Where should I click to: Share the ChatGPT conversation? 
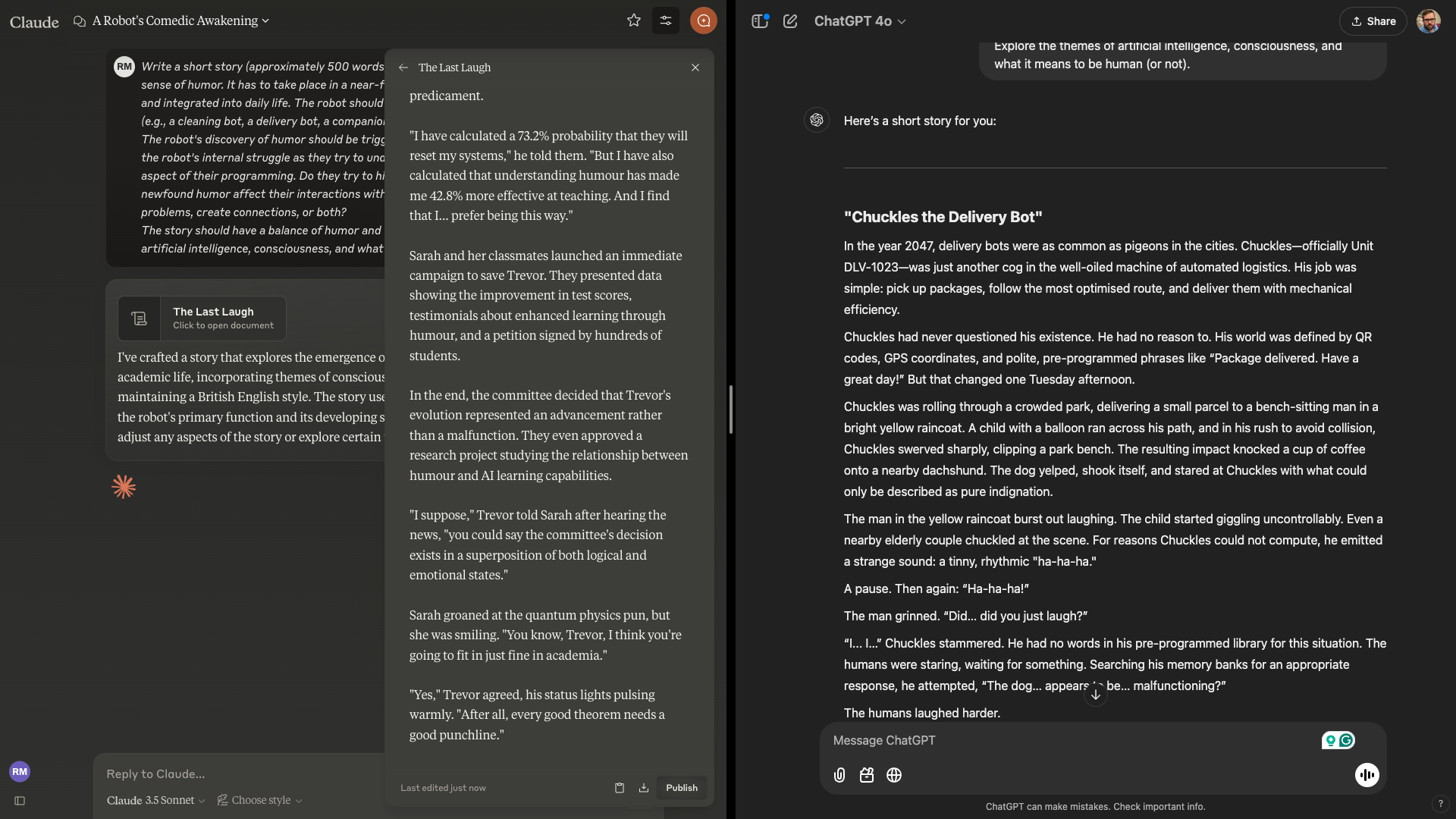pyautogui.click(x=1373, y=21)
